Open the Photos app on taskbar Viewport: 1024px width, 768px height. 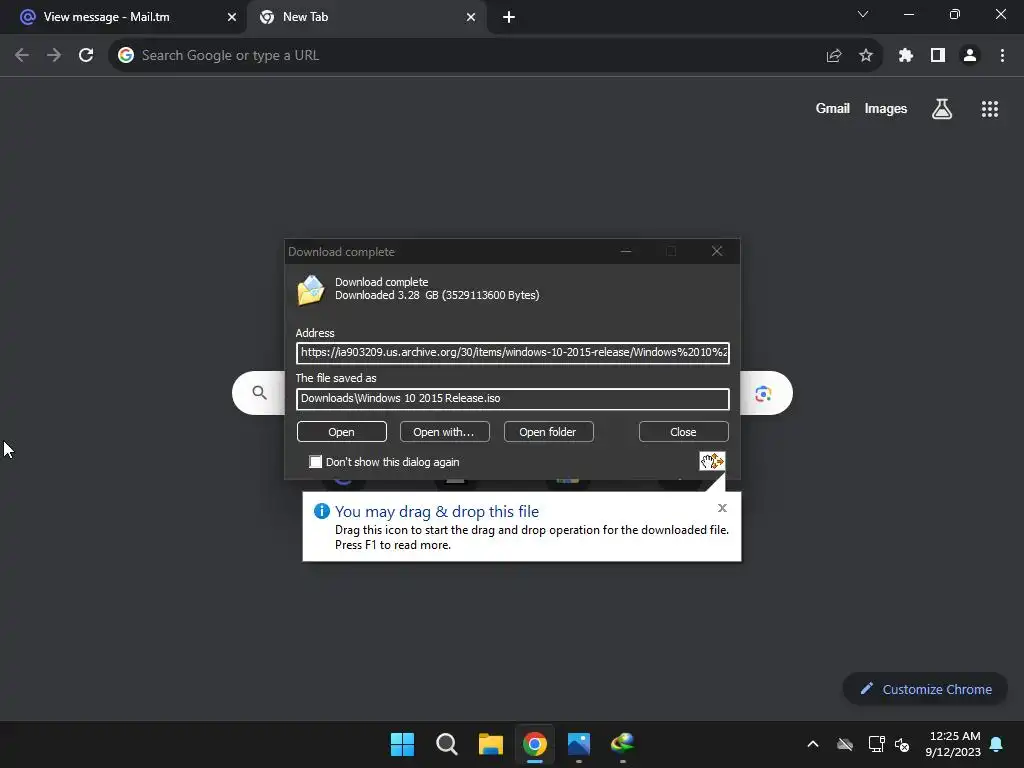(x=579, y=744)
